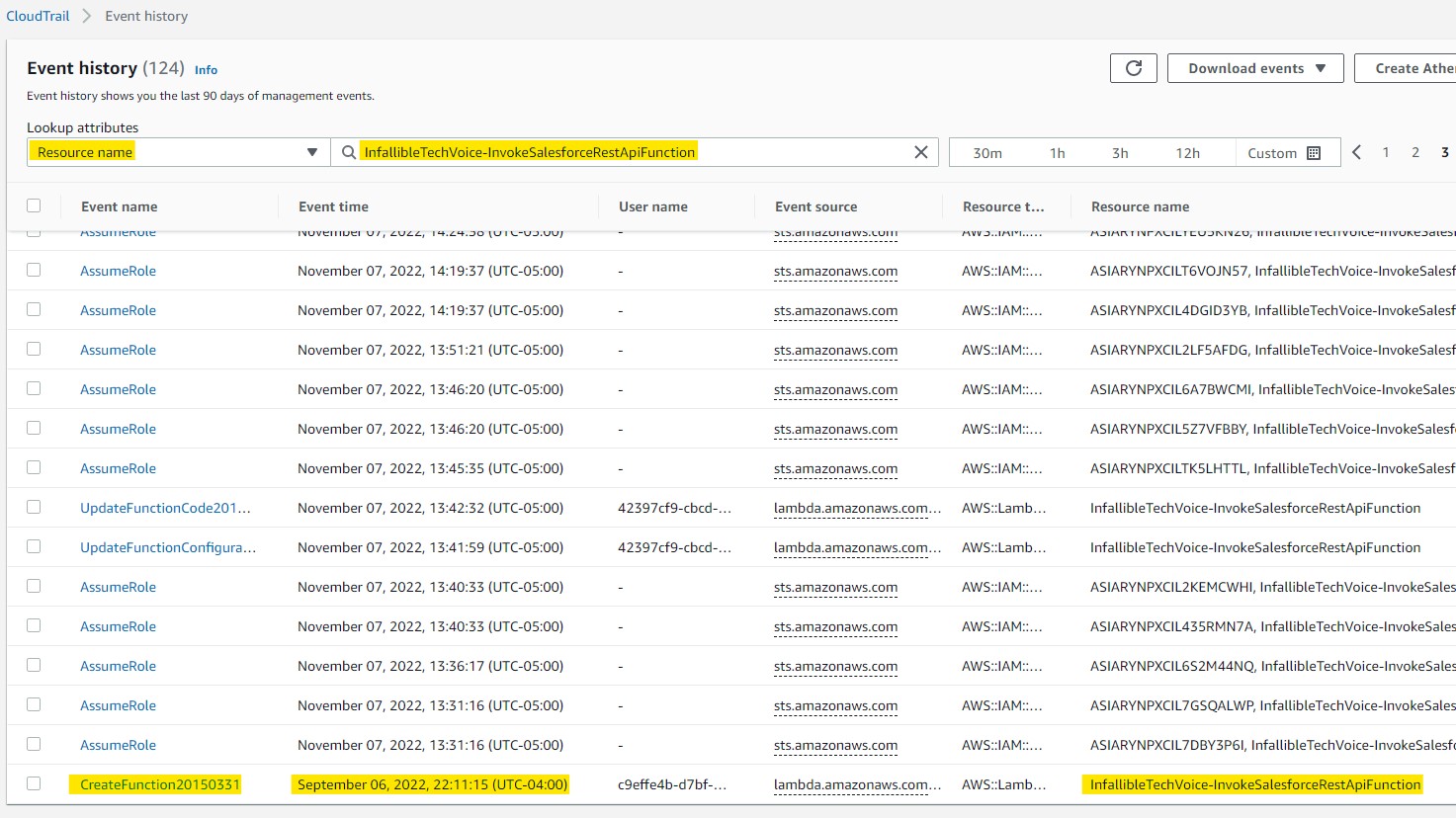Check the UpdateFunctionCode201 event checkbox
Viewport: 1456px width, 818px height.
pos(34,507)
